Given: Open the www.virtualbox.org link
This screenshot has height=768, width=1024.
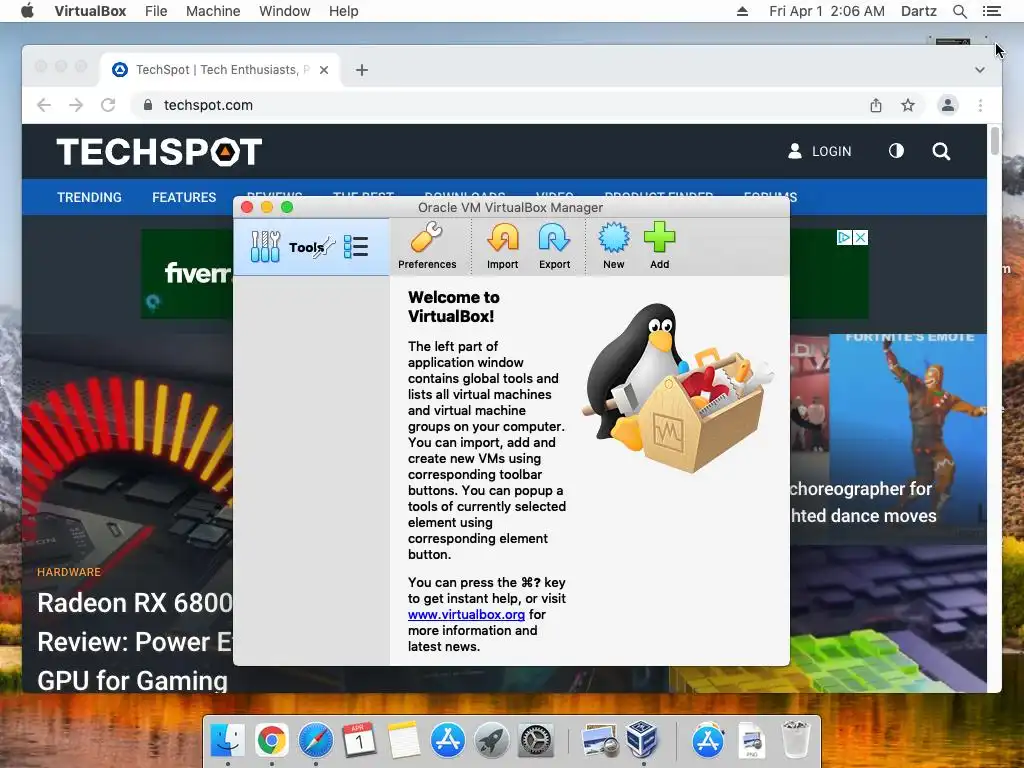Looking at the screenshot, I should coord(466,615).
